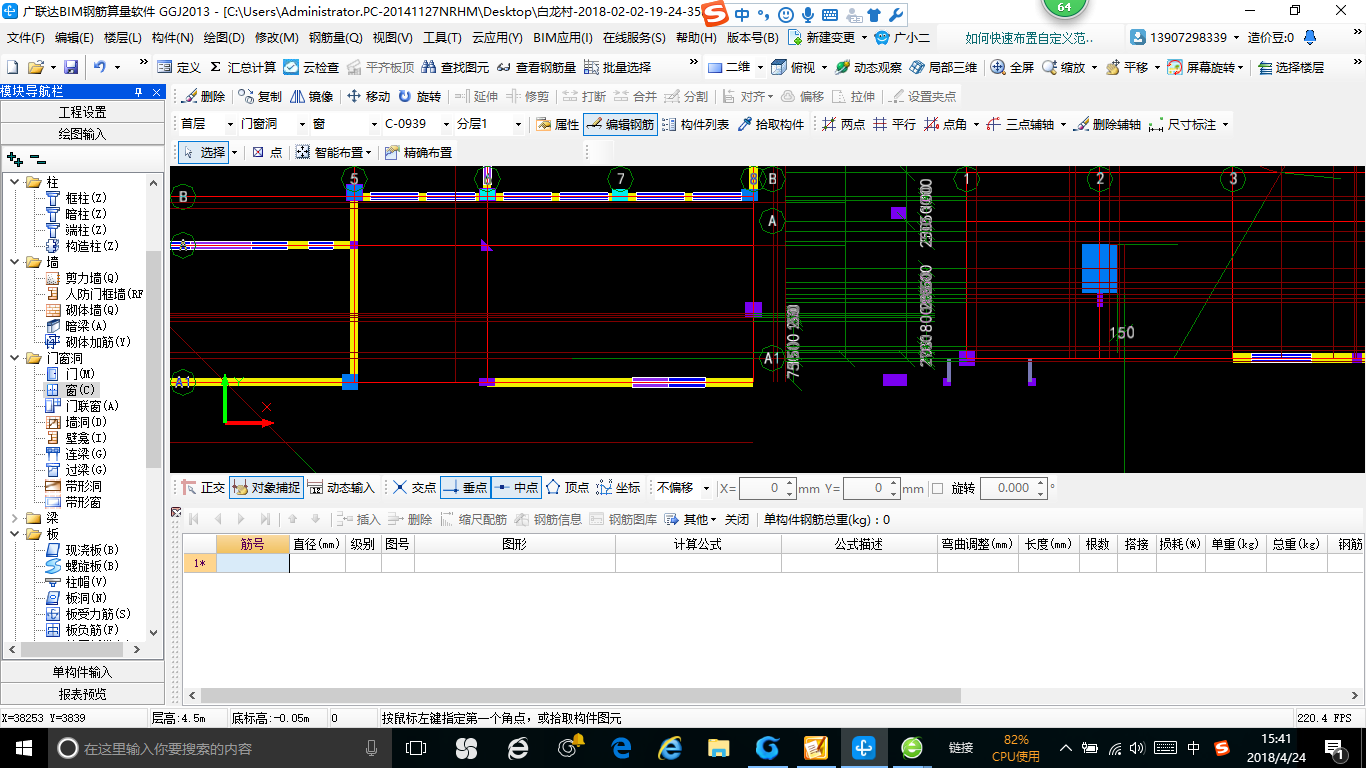Click the rebar table horizontal scrollbar
The width and height of the screenshot is (1366, 768).
coord(580,695)
